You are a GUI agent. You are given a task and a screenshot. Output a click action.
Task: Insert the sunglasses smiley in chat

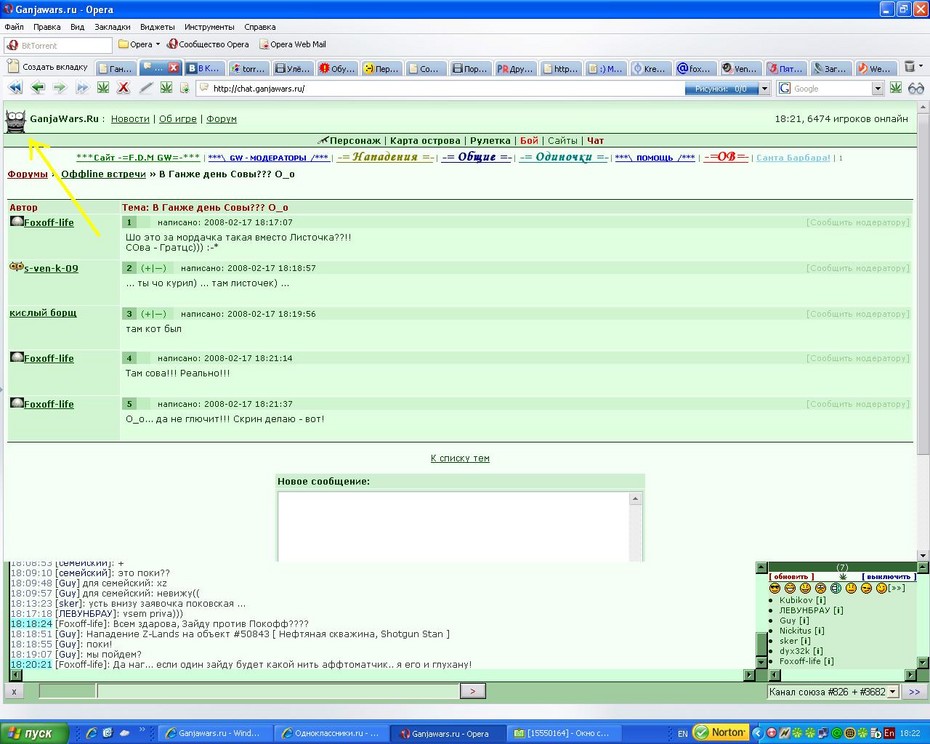pyautogui.click(x=774, y=589)
